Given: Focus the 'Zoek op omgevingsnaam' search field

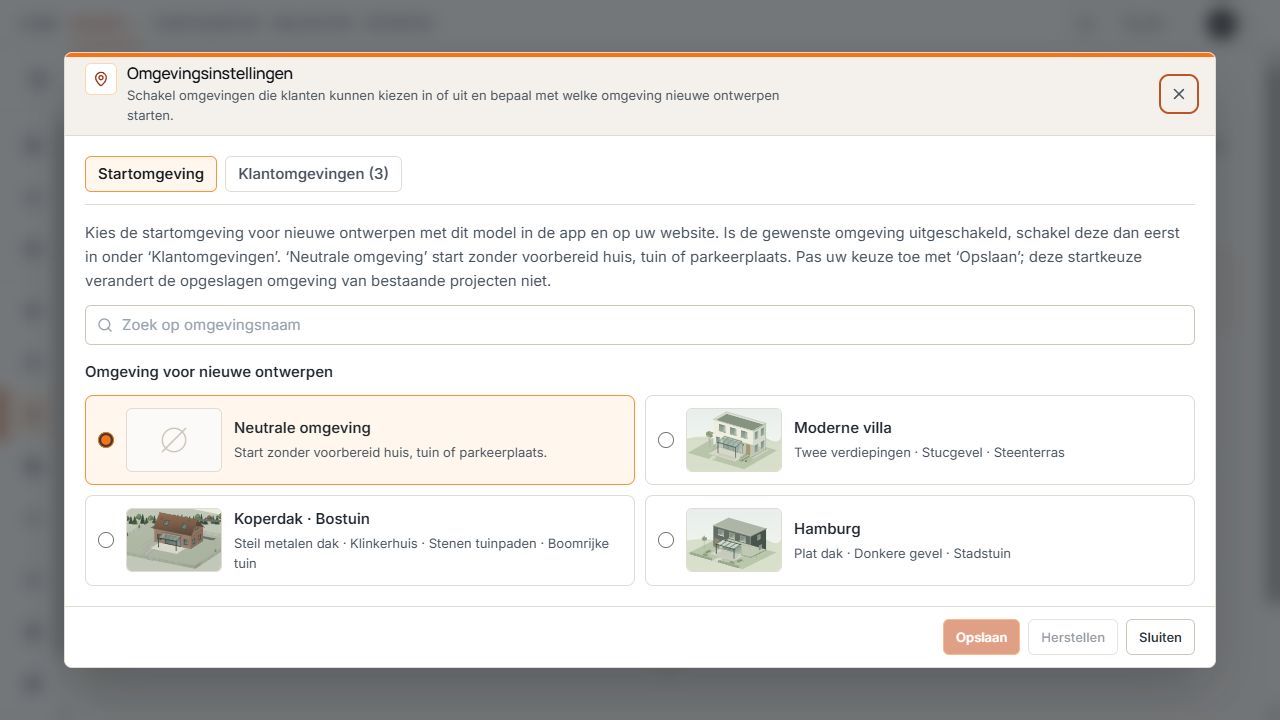Looking at the screenshot, I should [x=640, y=325].
